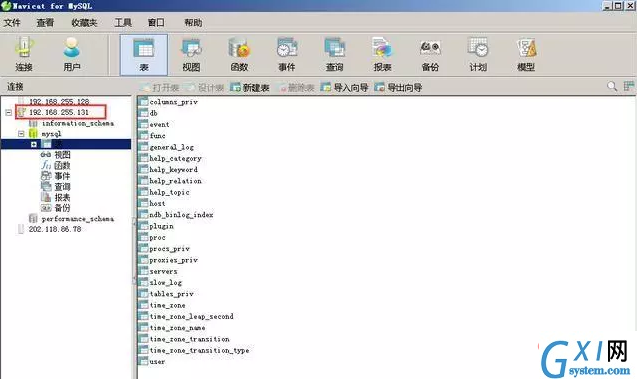Click 设计表 (Design Table) button
This screenshot has width=637, height=379.
point(205,87)
